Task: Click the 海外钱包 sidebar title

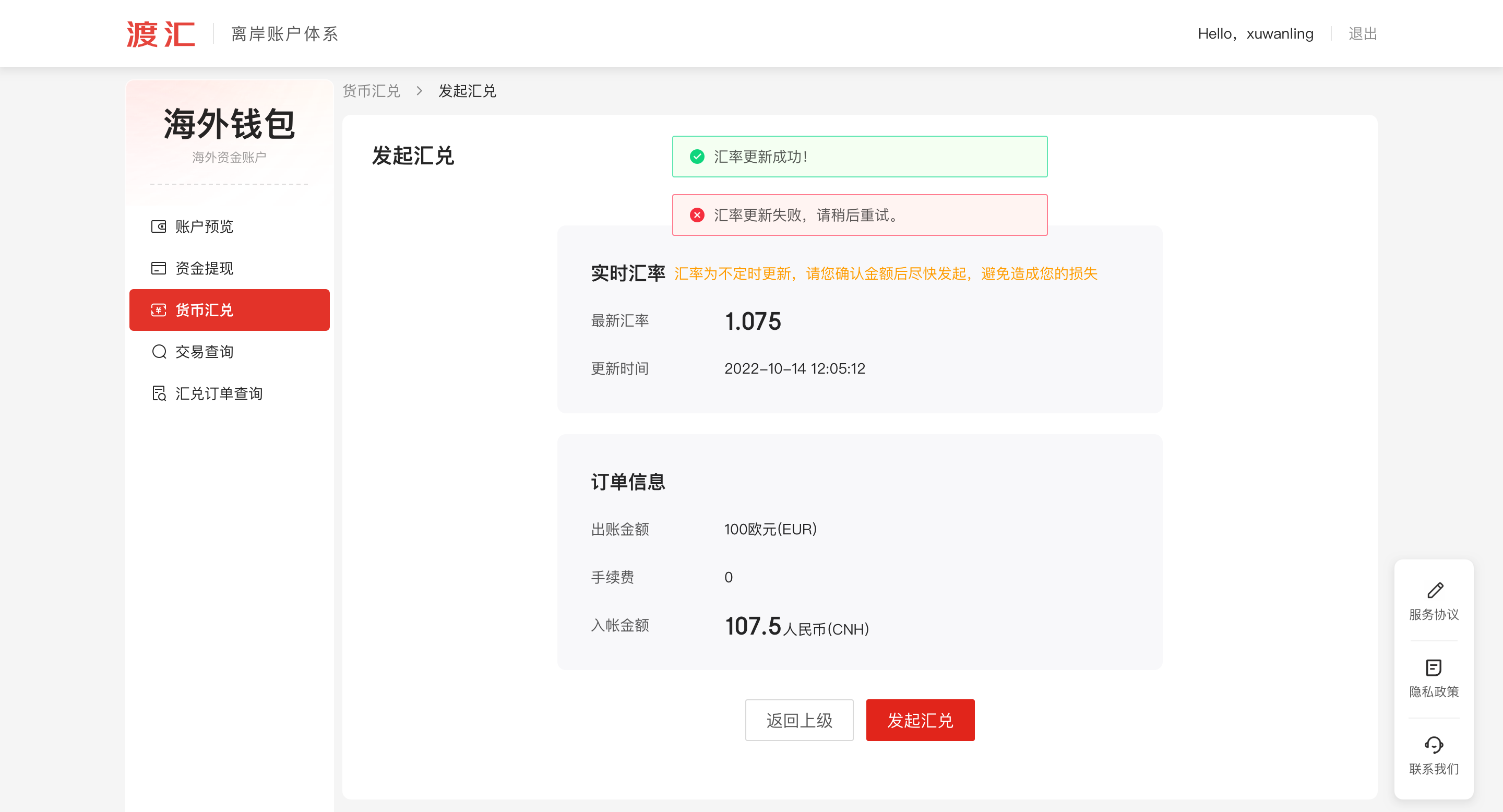Action: [229, 124]
